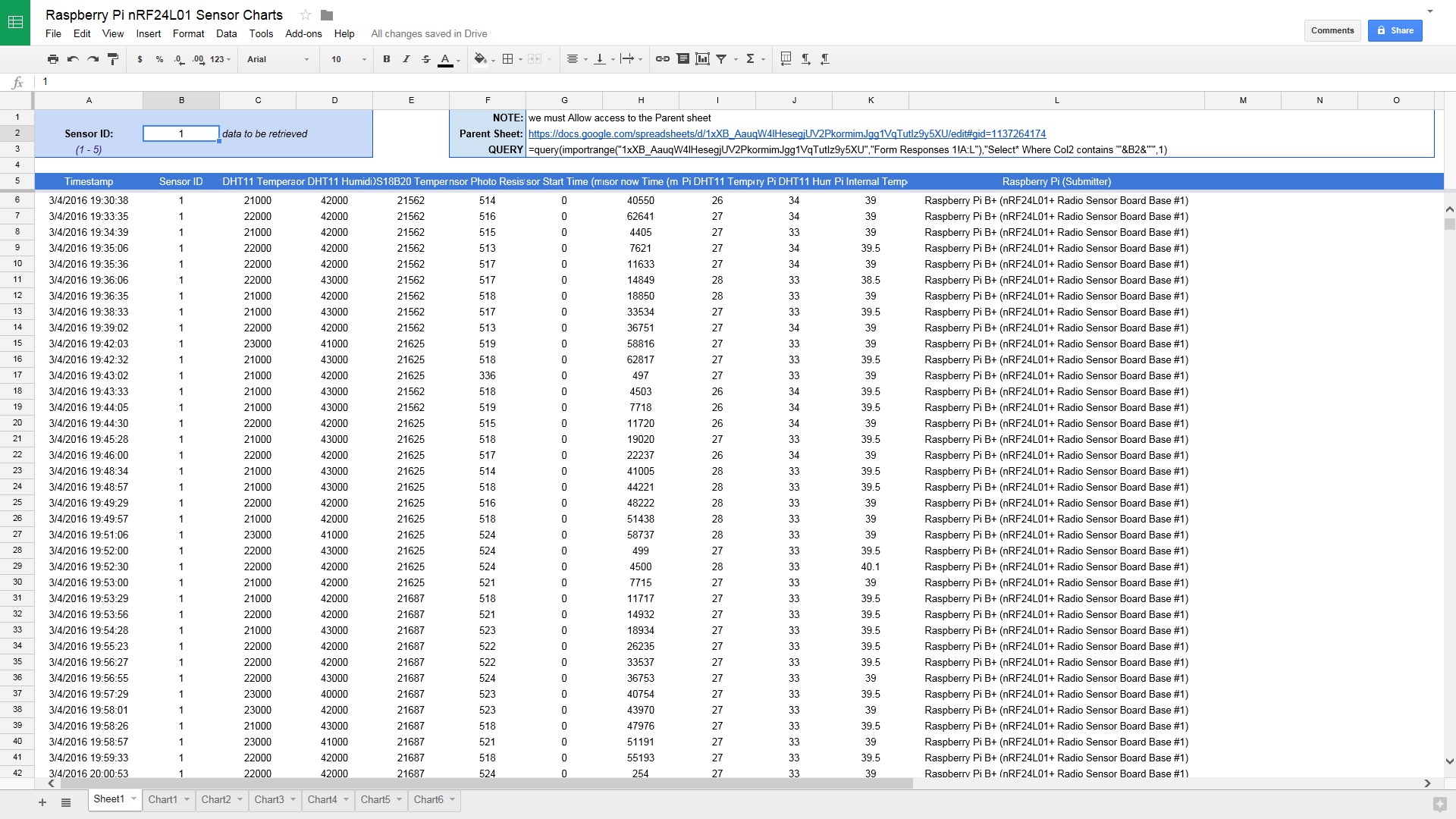The width and height of the screenshot is (1456, 819).
Task: Star this spreadsheet
Action: point(306,15)
